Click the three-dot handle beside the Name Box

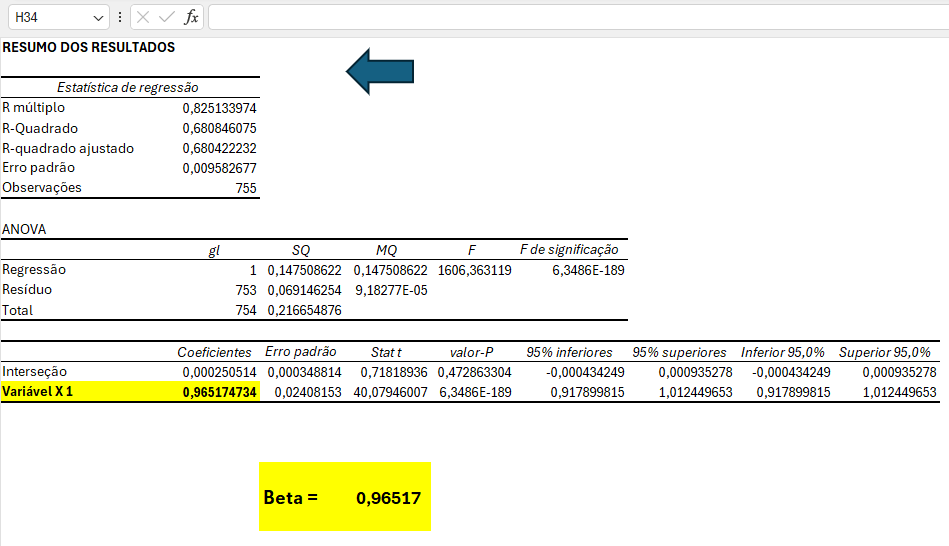point(120,18)
